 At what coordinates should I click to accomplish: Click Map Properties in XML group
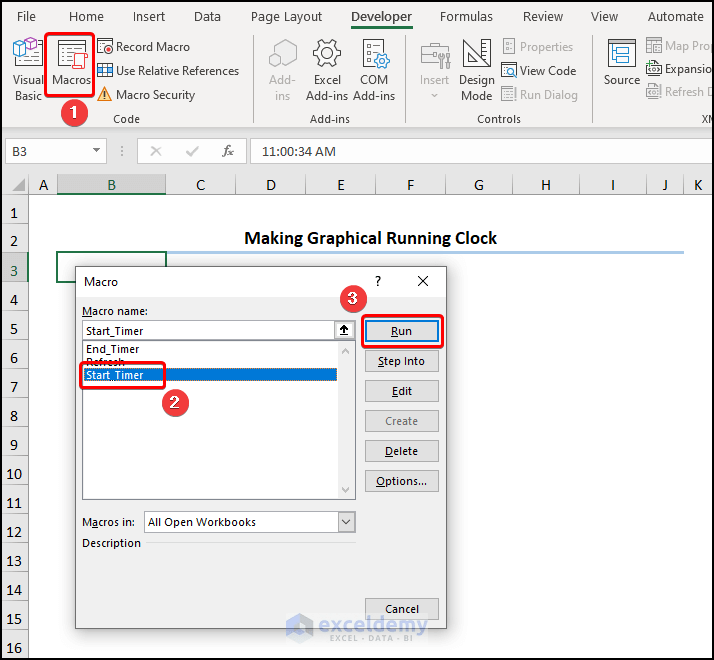pos(678,46)
